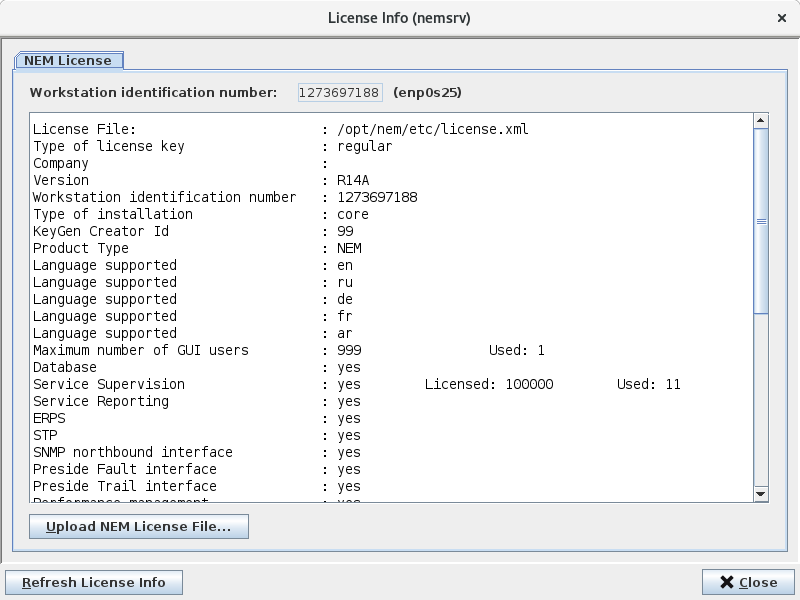Click the vertical scrollbar thumb
This screenshot has width=800, height=600.
click(x=760, y=220)
